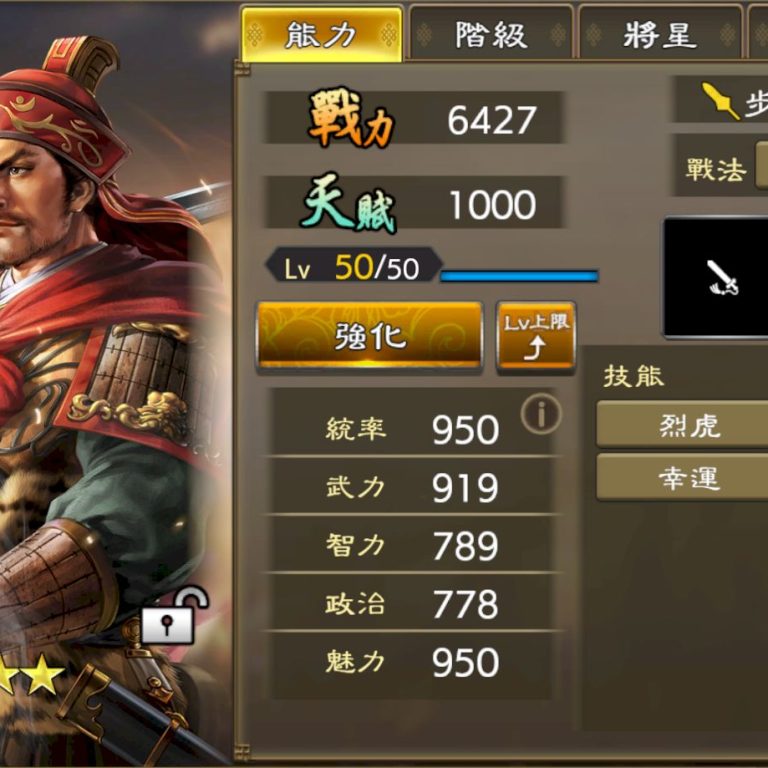Click the 天賦 1000 talent display
This screenshot has height=768, width=768.
[x=414, y=203]
